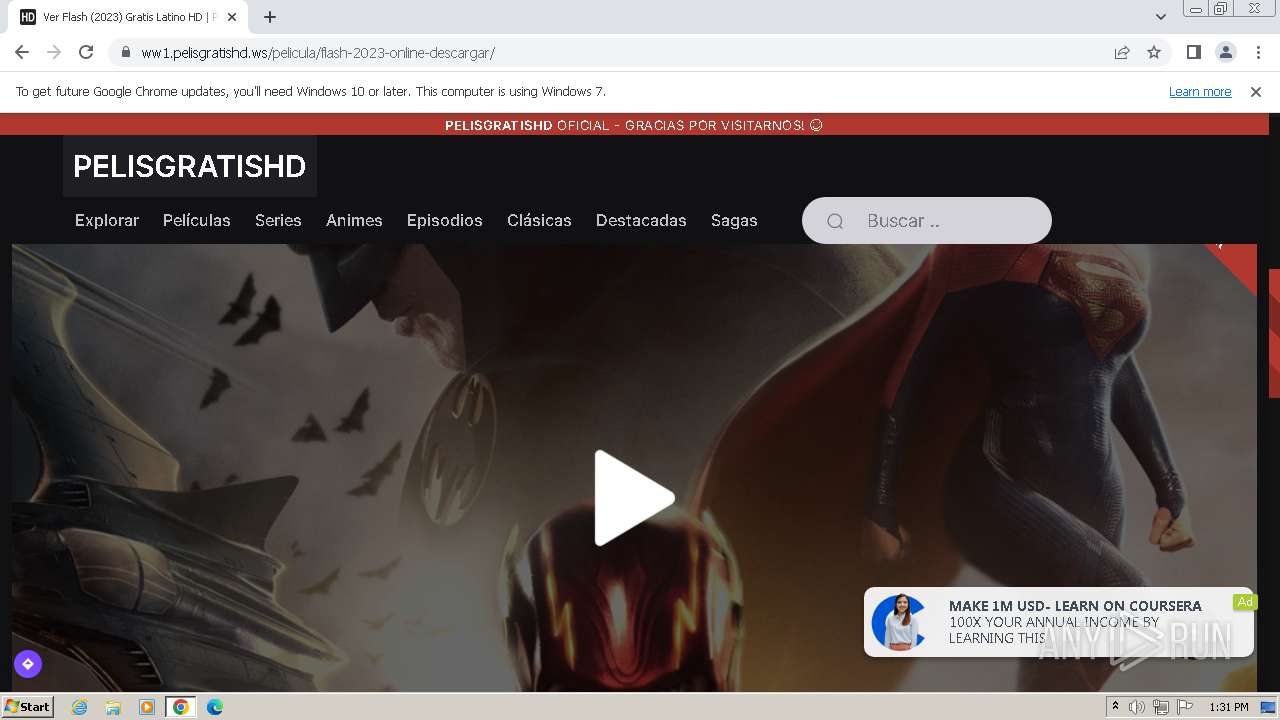Click the Buscar search field
1280x720 pixels.
pyautogui.click(x=927, y=220)
